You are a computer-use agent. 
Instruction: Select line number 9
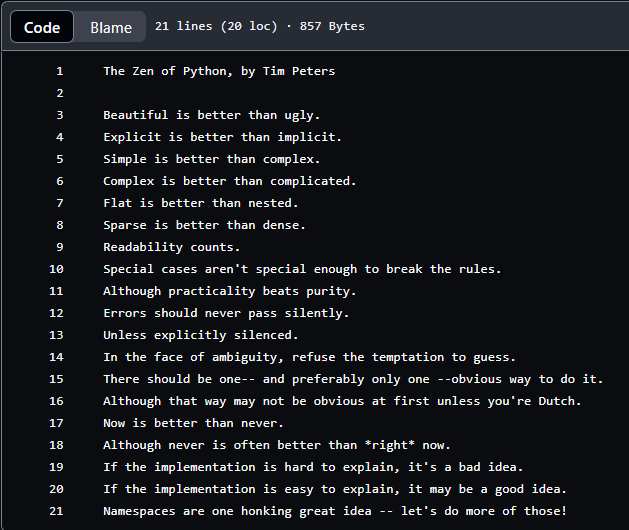[59, 247]
